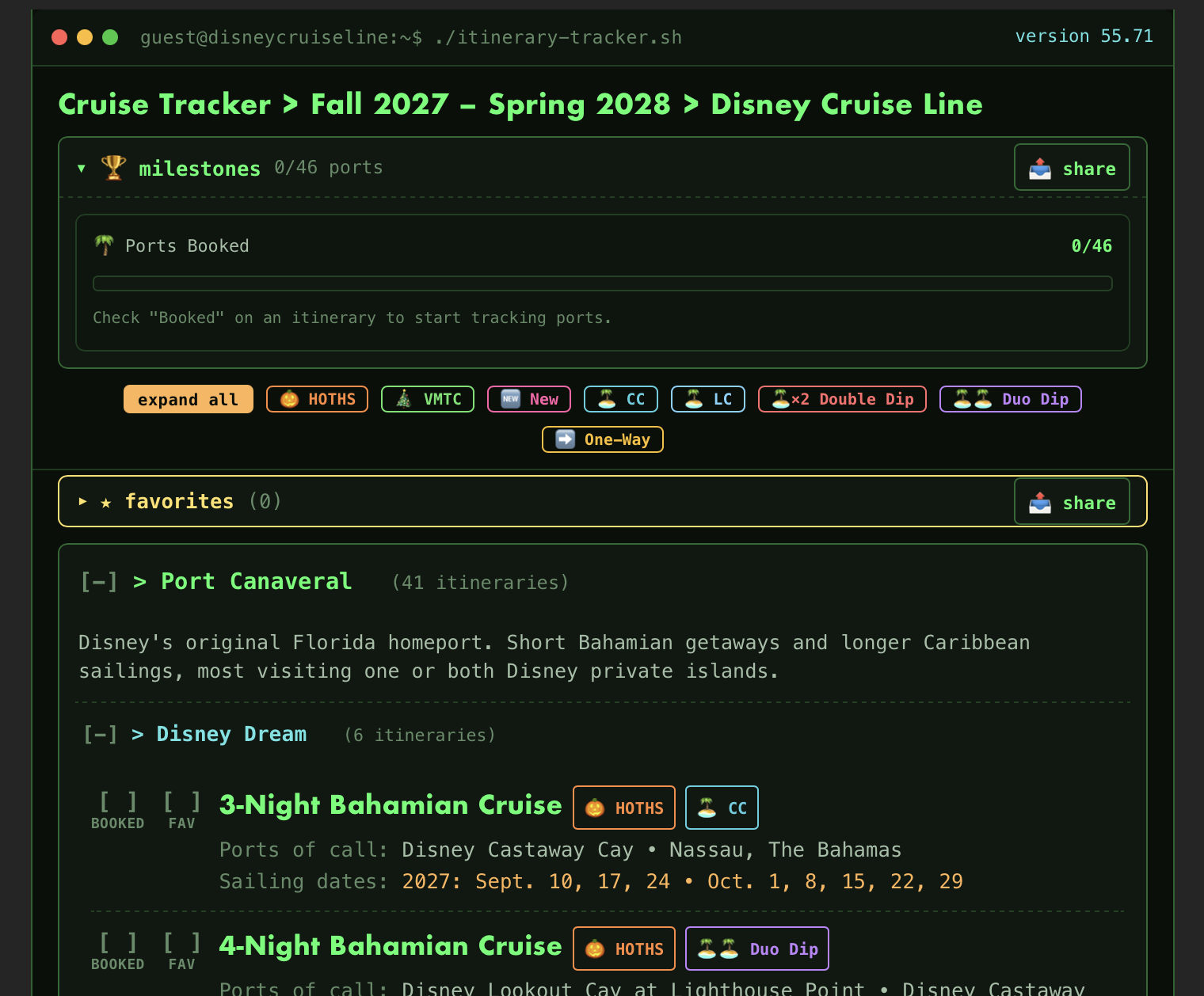Toggle the New filter chip

(x=529, y=399)
